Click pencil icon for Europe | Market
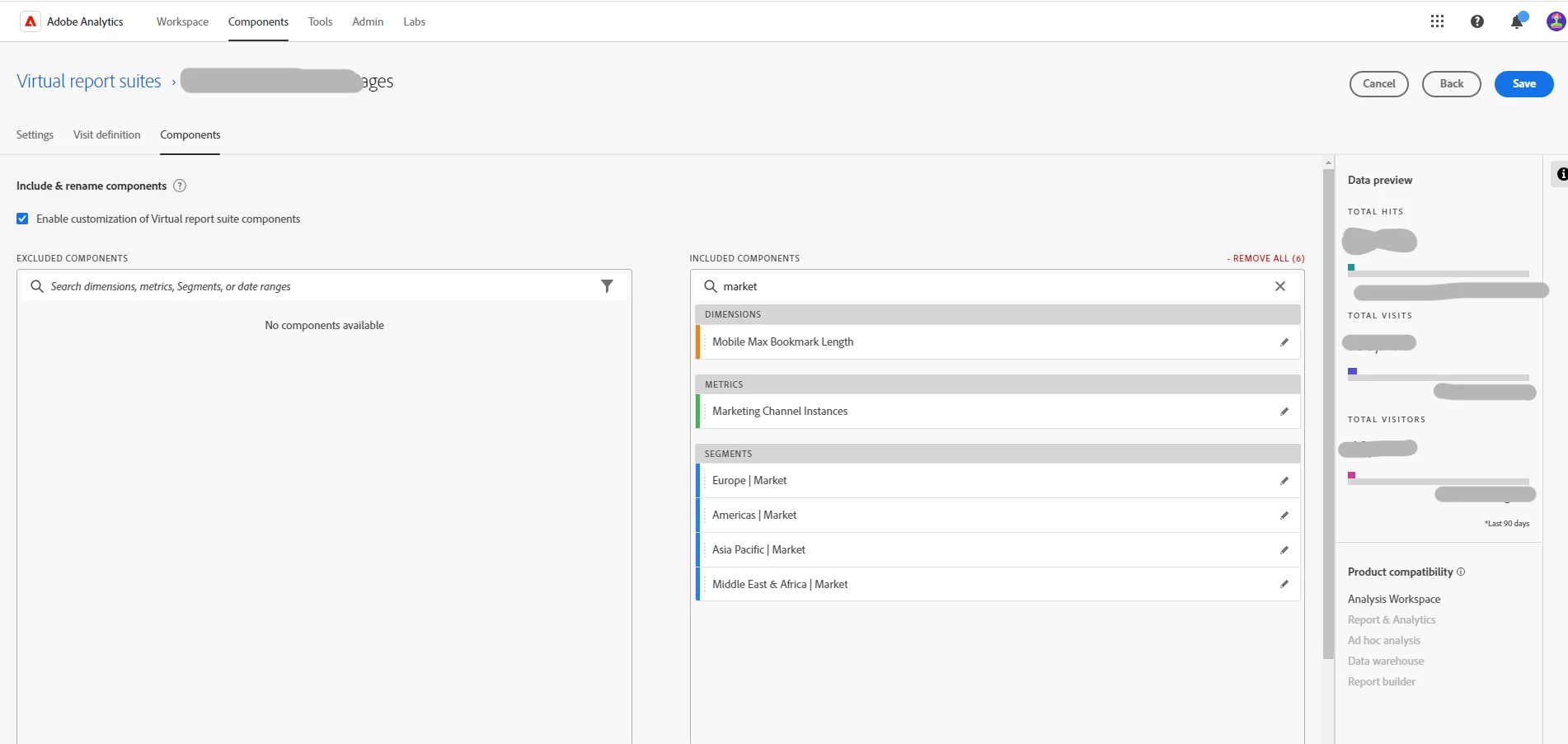 (1284, 480)
